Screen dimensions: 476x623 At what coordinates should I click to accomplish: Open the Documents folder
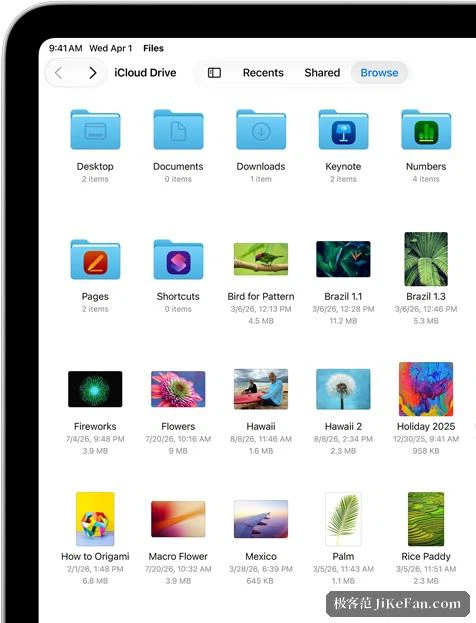coord(178,130)
